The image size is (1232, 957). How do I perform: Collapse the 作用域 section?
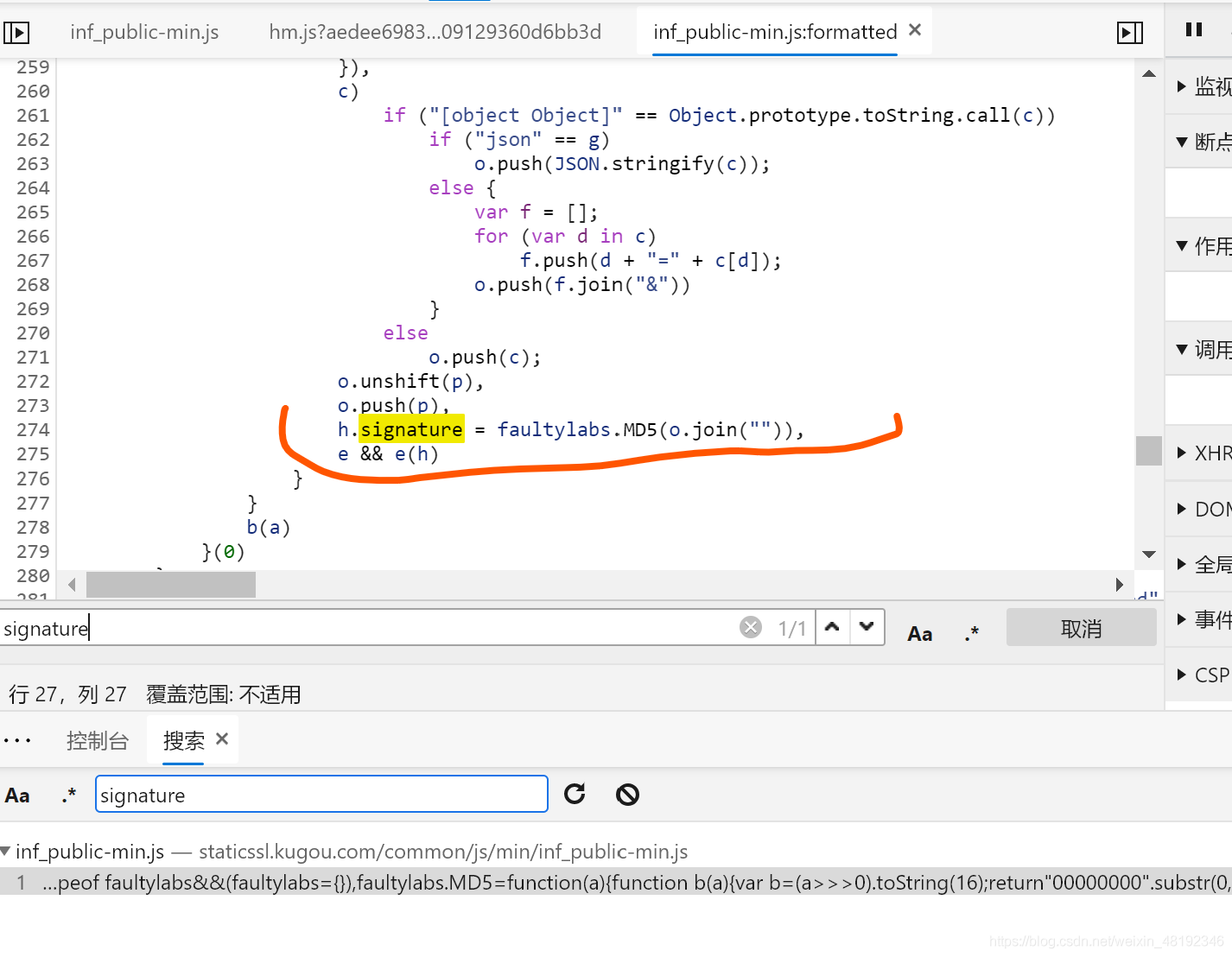[x=1182, y=246]
